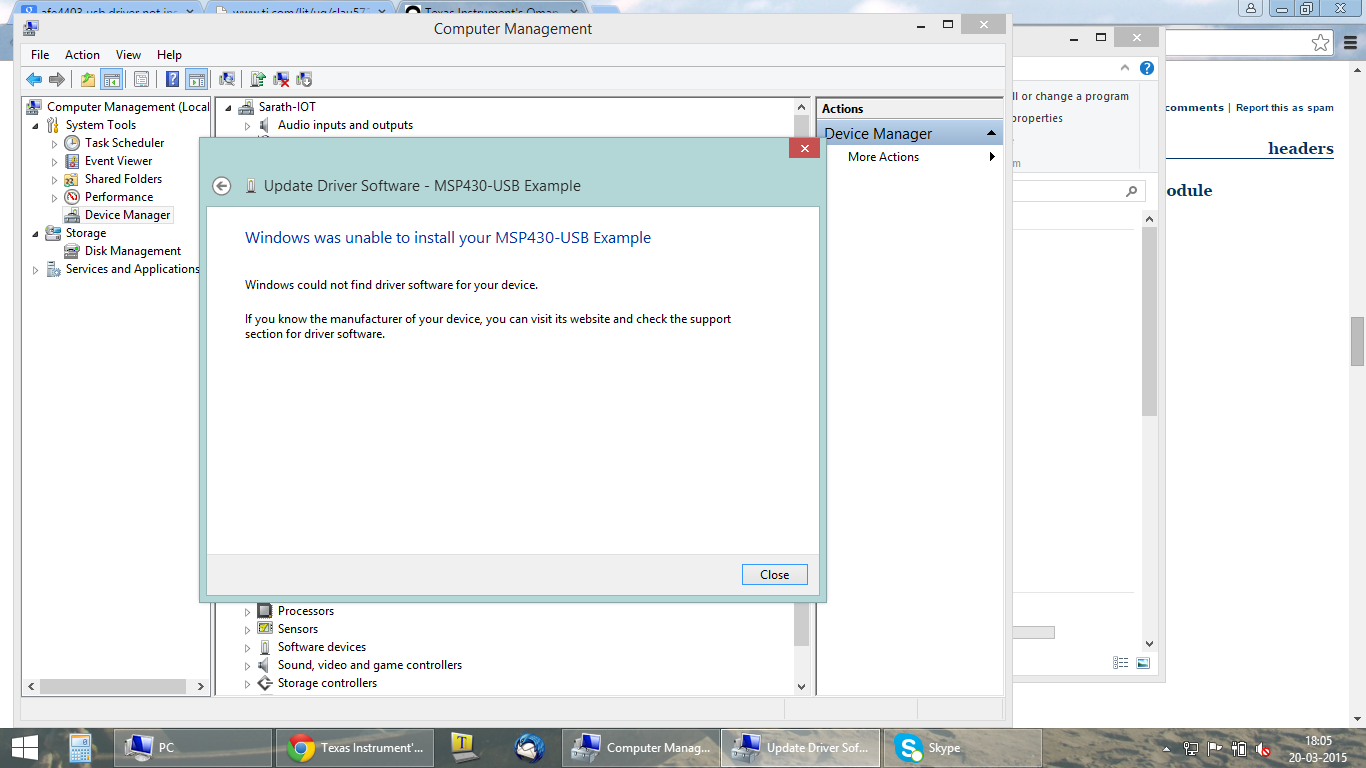
Task: Open the Help menu
Action: click(169, 55)
